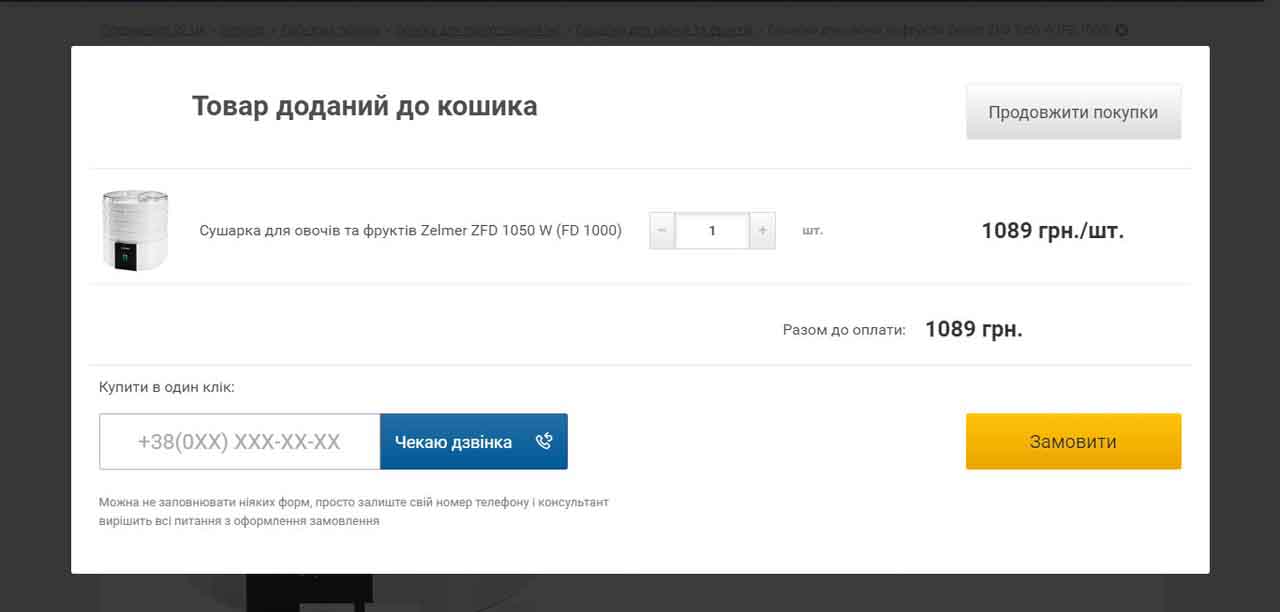Click the Zelmer dryer product thumbnail
This screenshot has height=612, width=1280.
(135, 230)
